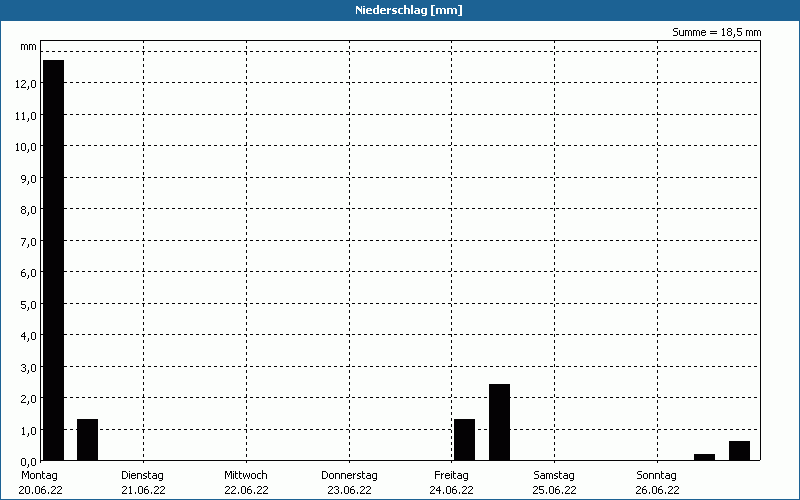Click the Dienstag axis label
The width and height of the screenshot is (800, 500).
pyautogui.click(x=142, y=476)
